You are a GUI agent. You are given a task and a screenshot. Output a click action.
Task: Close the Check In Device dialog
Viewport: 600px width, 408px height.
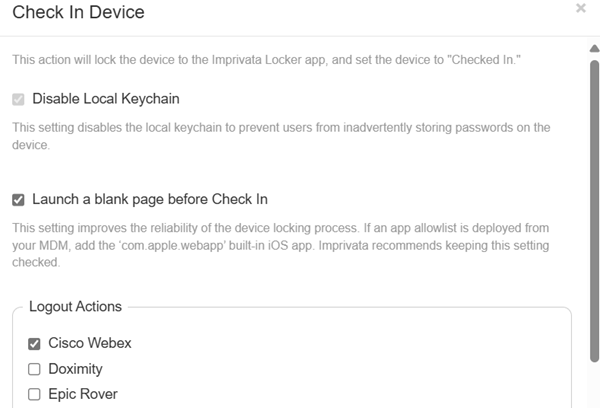point(581,8)
